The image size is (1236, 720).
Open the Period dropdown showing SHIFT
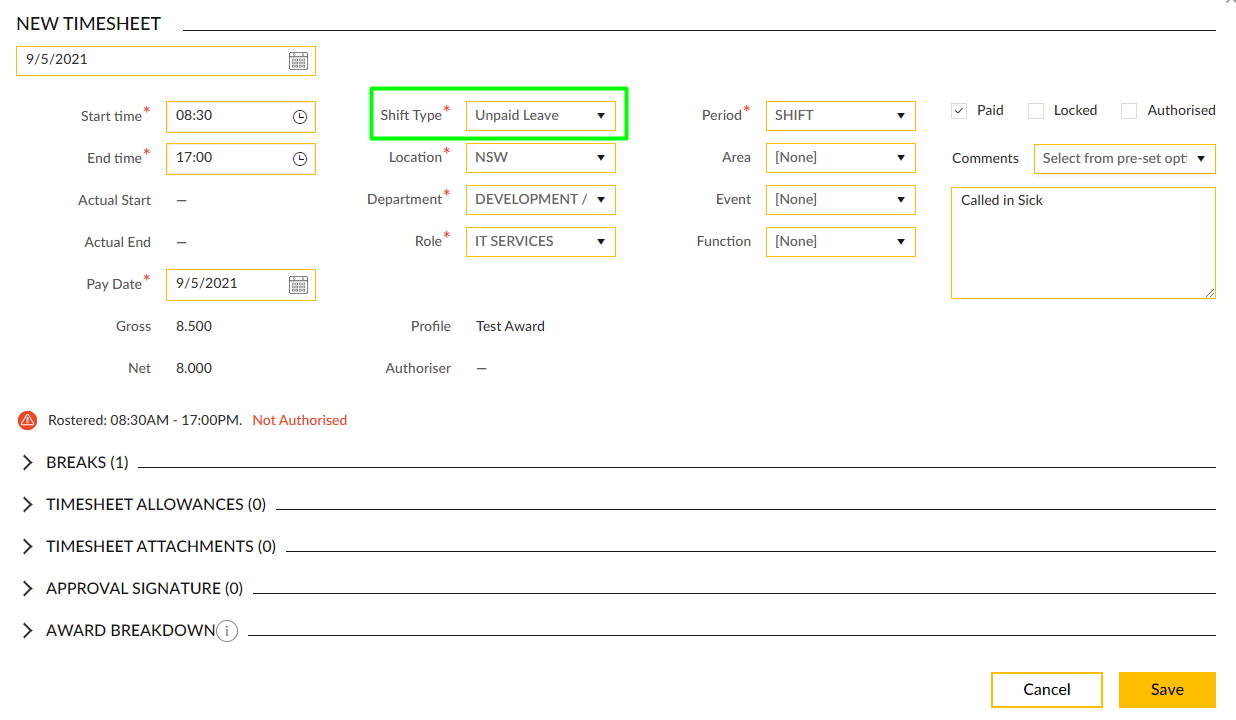click(x=841, y=115)
